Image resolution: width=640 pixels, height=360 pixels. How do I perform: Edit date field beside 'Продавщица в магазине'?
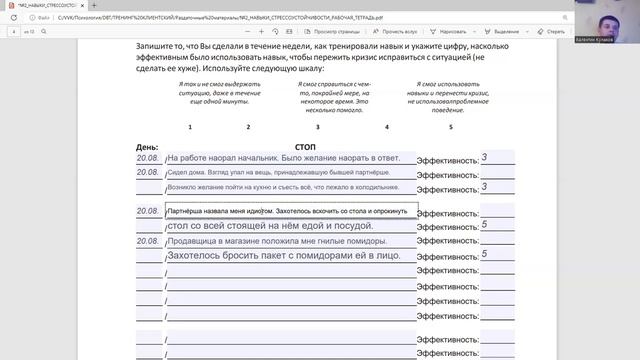[149, 241]
